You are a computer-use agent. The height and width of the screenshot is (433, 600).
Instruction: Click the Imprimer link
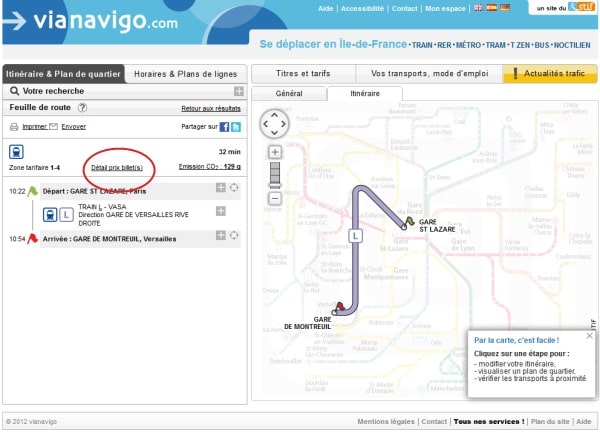click(35, 127)
